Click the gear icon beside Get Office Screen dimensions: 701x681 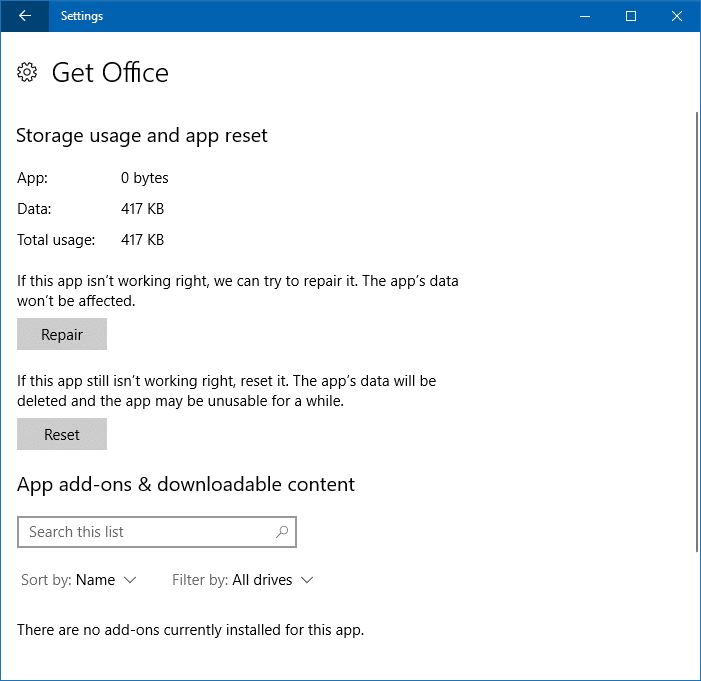(27, 72)
